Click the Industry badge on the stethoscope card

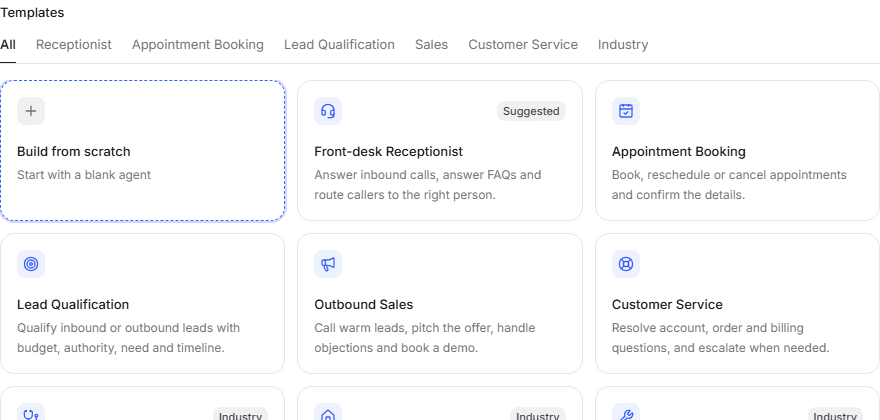(x=240, y=414)
